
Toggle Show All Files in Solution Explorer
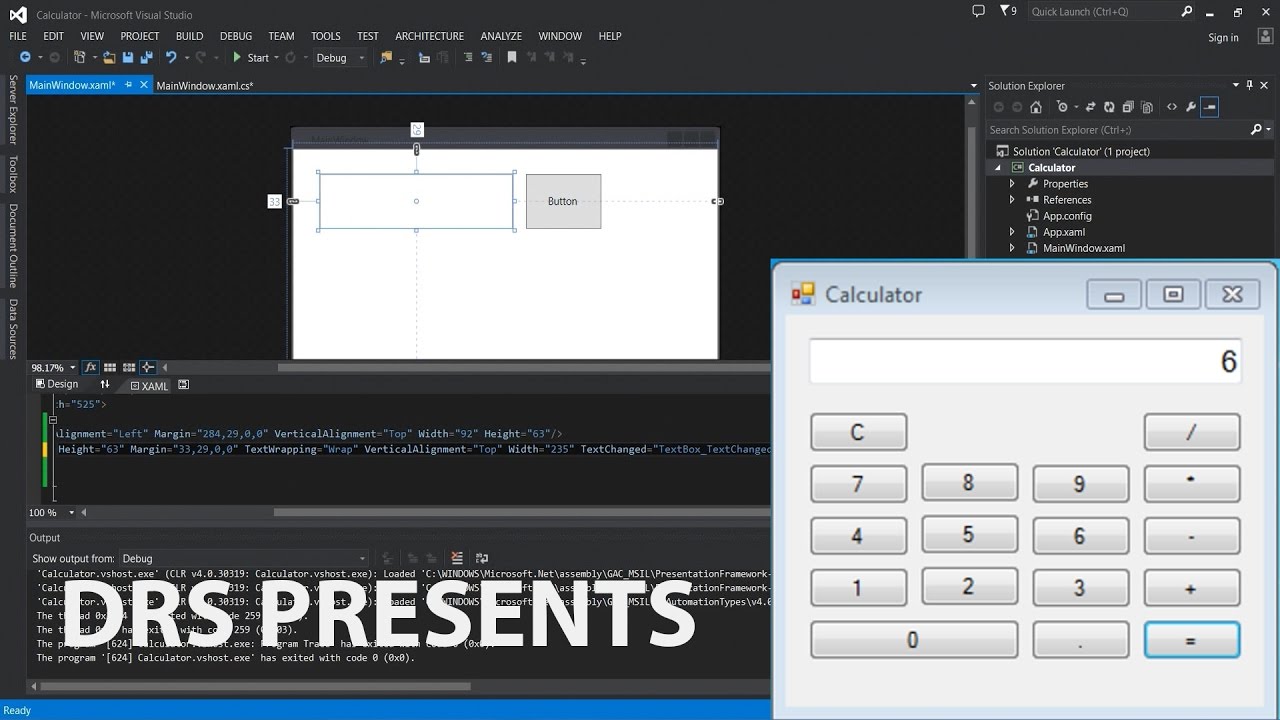pyautogui.click(x=1146, y=107)
